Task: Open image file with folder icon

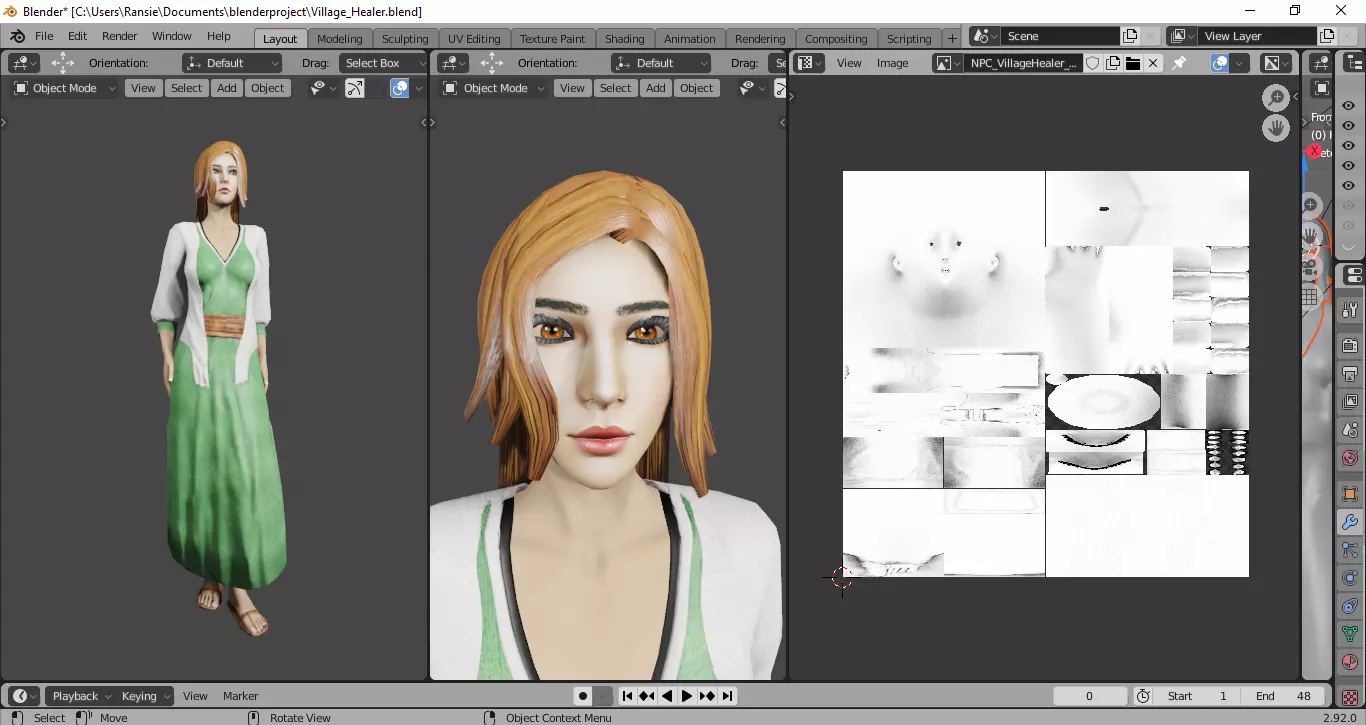Action: click(1133, 63)
